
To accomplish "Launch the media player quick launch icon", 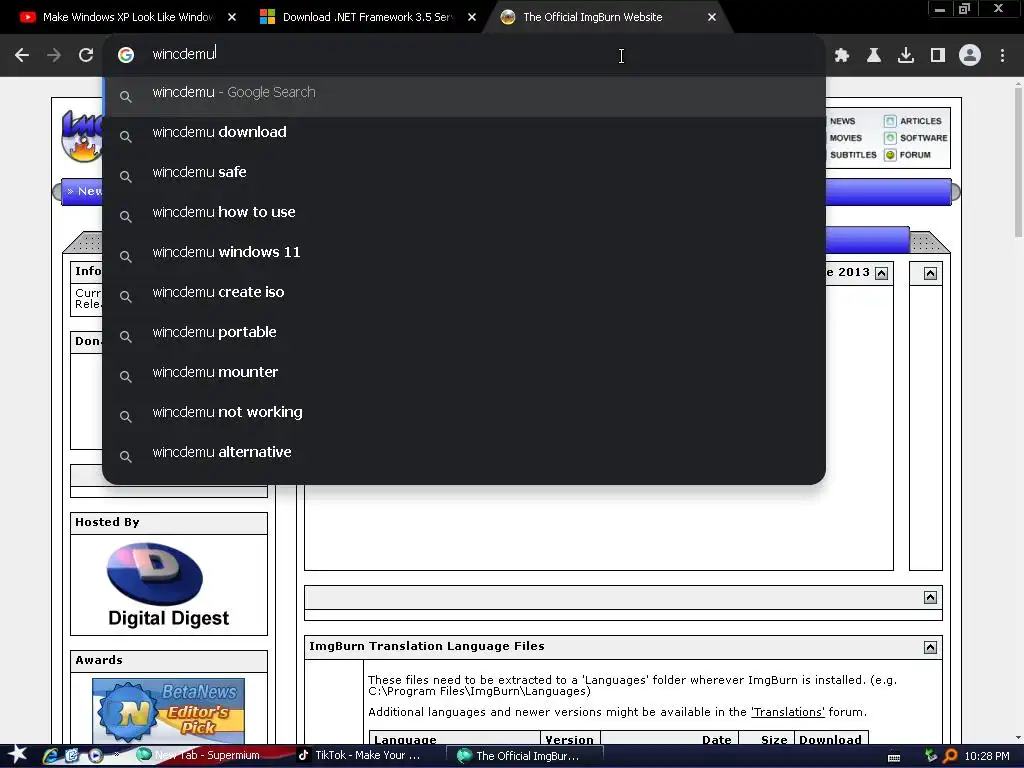I will pyautogui.click(x=95, y=756).
